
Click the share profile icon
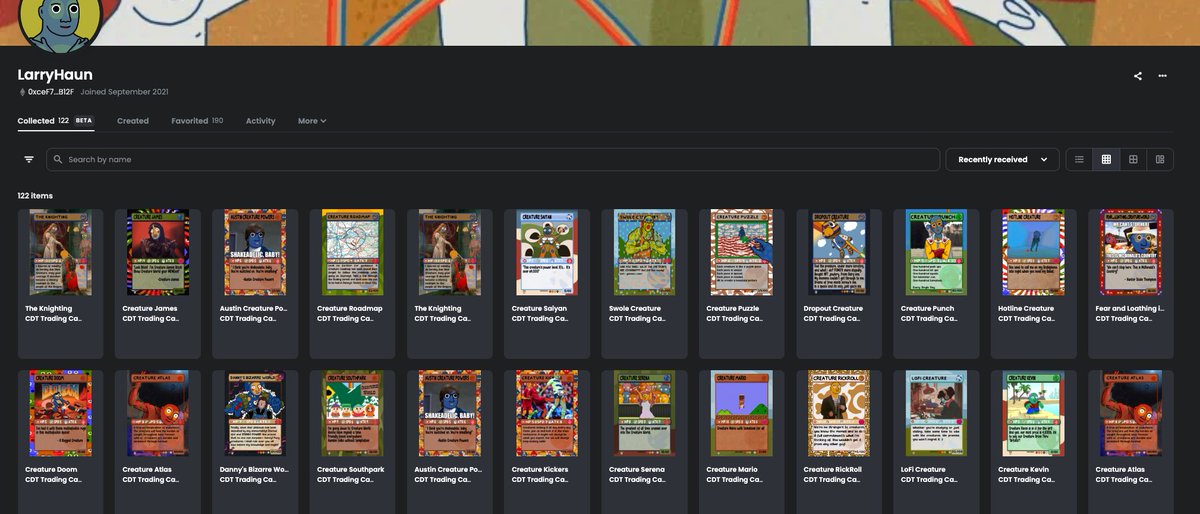(1138, 76)
